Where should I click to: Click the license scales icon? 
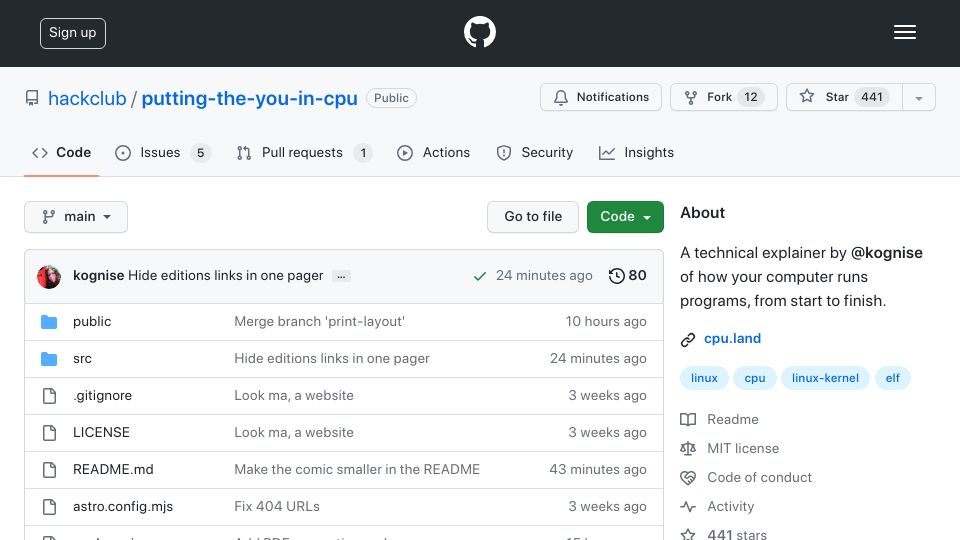coord(688,449)
